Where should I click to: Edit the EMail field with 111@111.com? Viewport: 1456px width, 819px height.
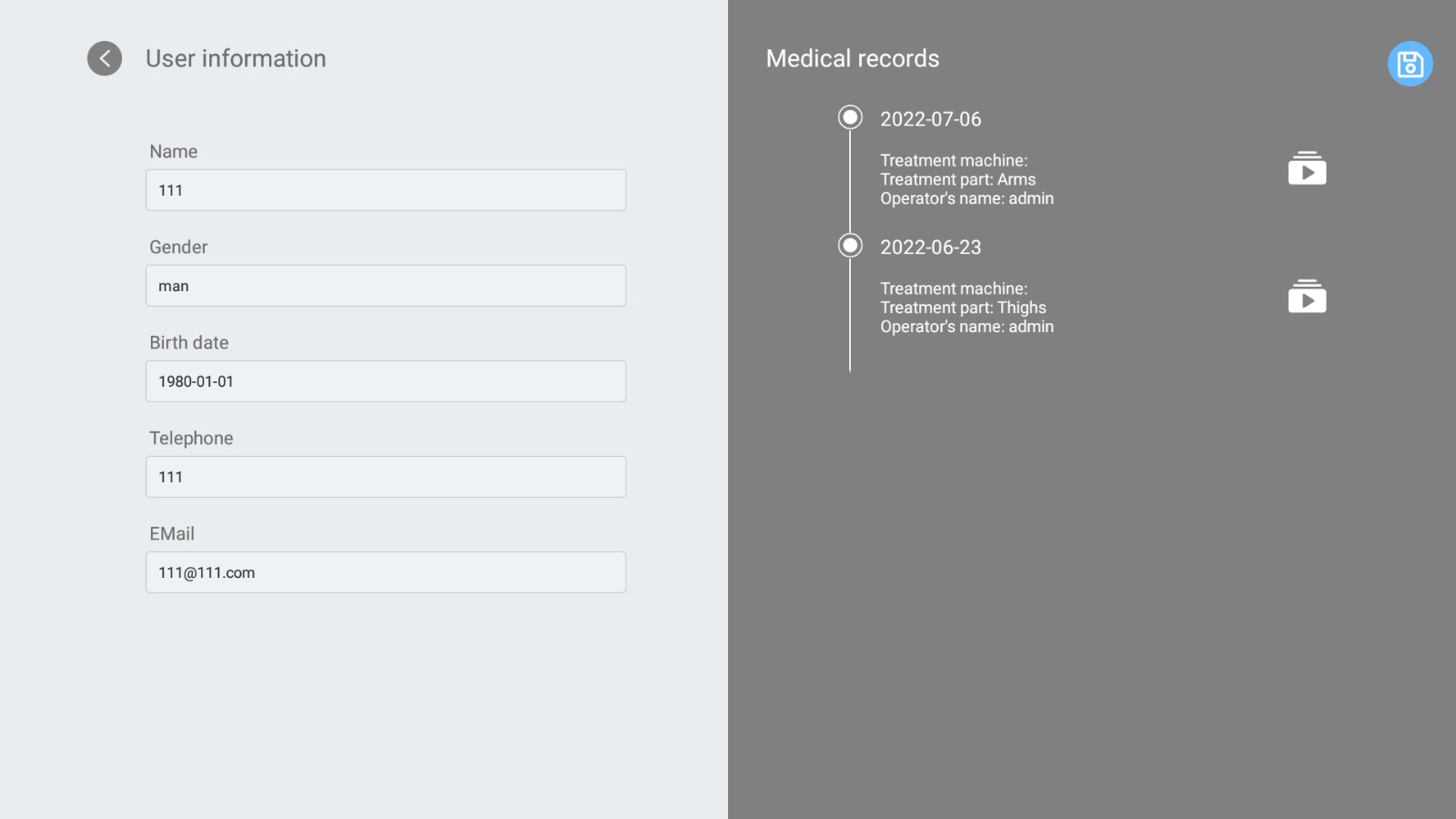[386, 572]
